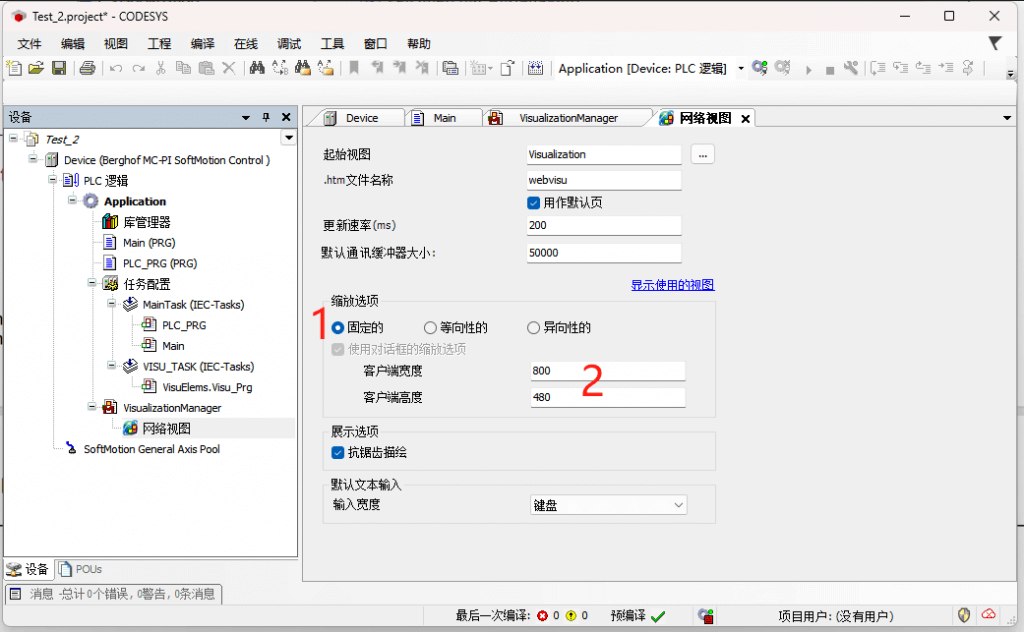Screen dimensions: 1024x632
Task: Click the 客户端宽度 input field
Action: pos(607,371)
